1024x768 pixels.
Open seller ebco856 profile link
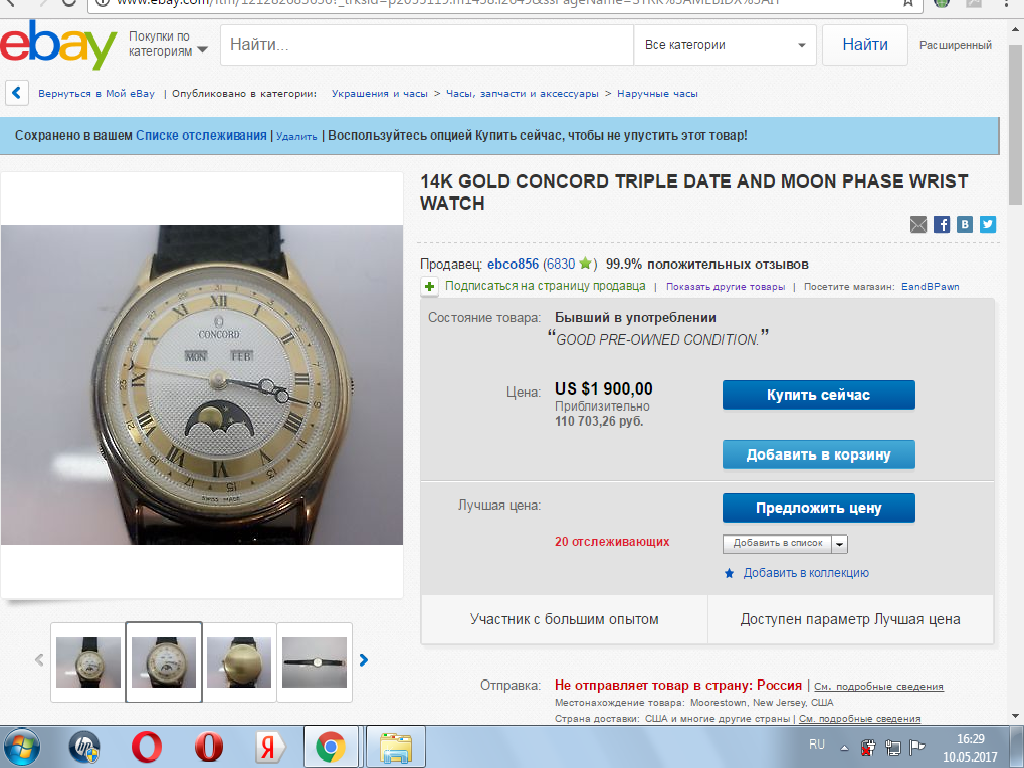(x=513, y=264)
